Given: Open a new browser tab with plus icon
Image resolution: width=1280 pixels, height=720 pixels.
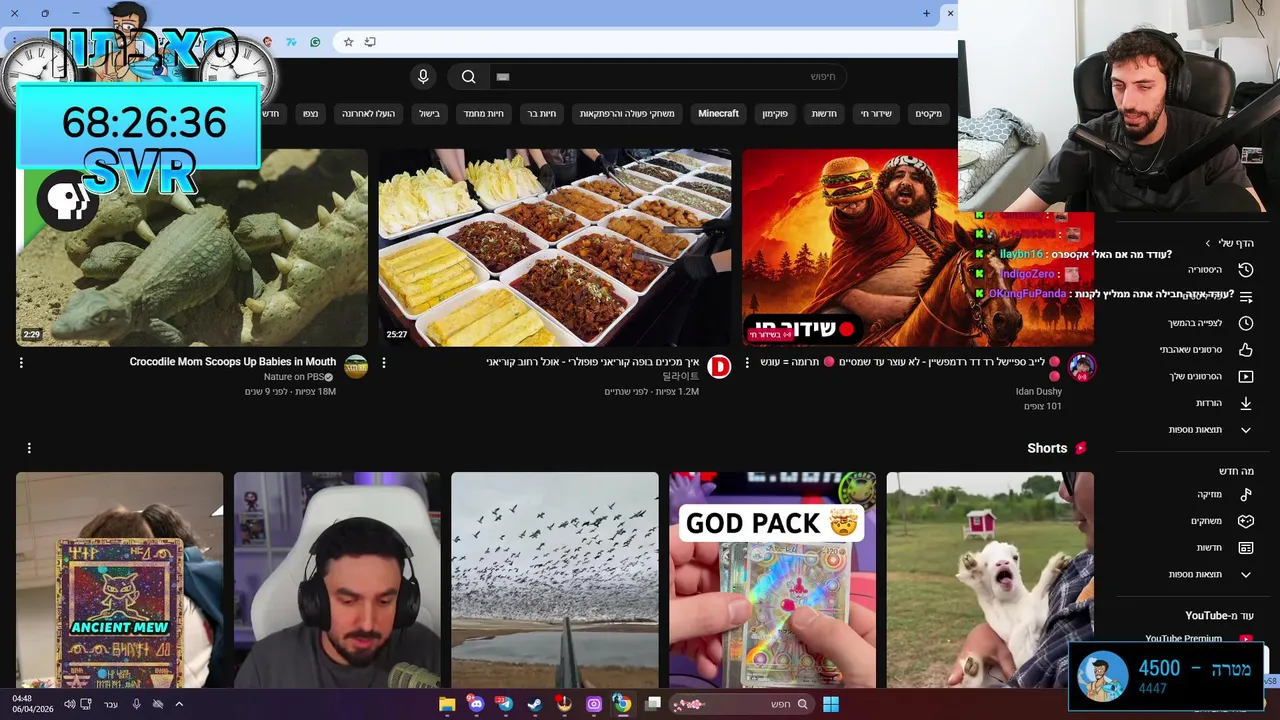Looking at the screenshot, I should [x=926, y=13].
